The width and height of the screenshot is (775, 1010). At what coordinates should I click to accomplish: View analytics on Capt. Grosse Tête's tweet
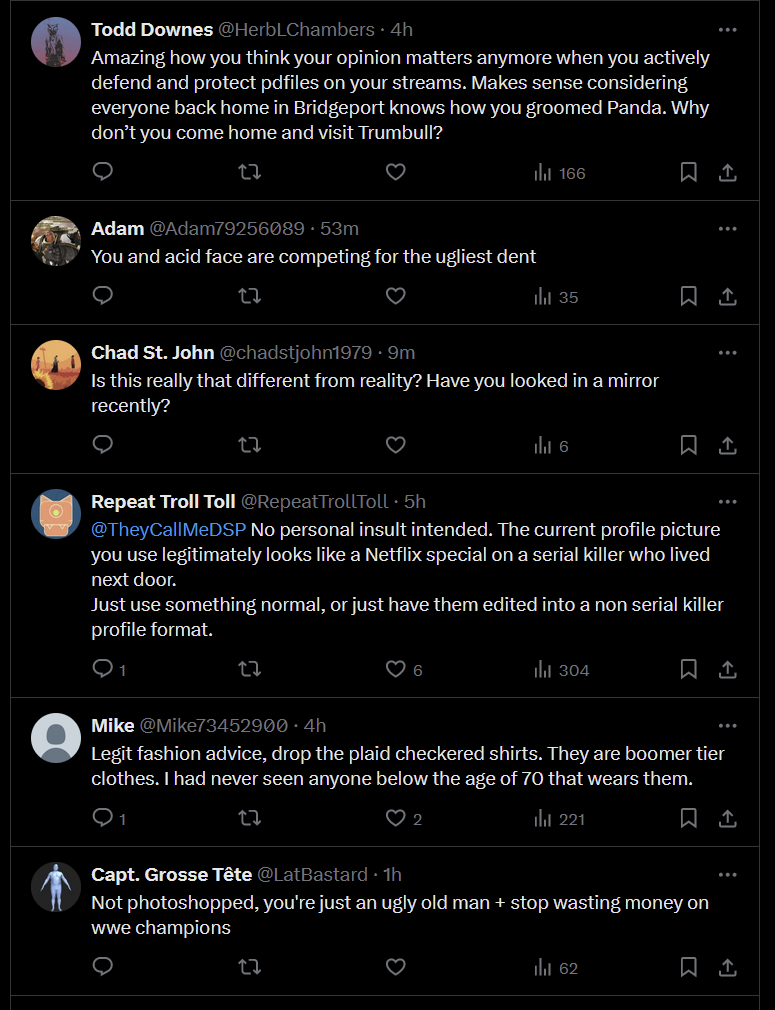[x=556, y=967]
